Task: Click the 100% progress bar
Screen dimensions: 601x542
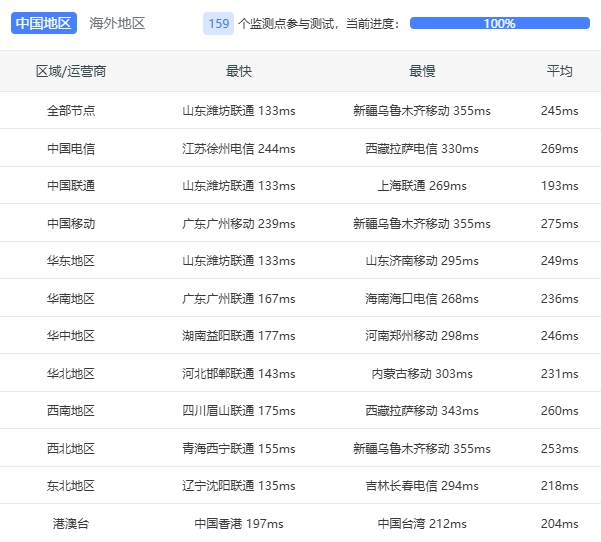Action: point(499,23)
